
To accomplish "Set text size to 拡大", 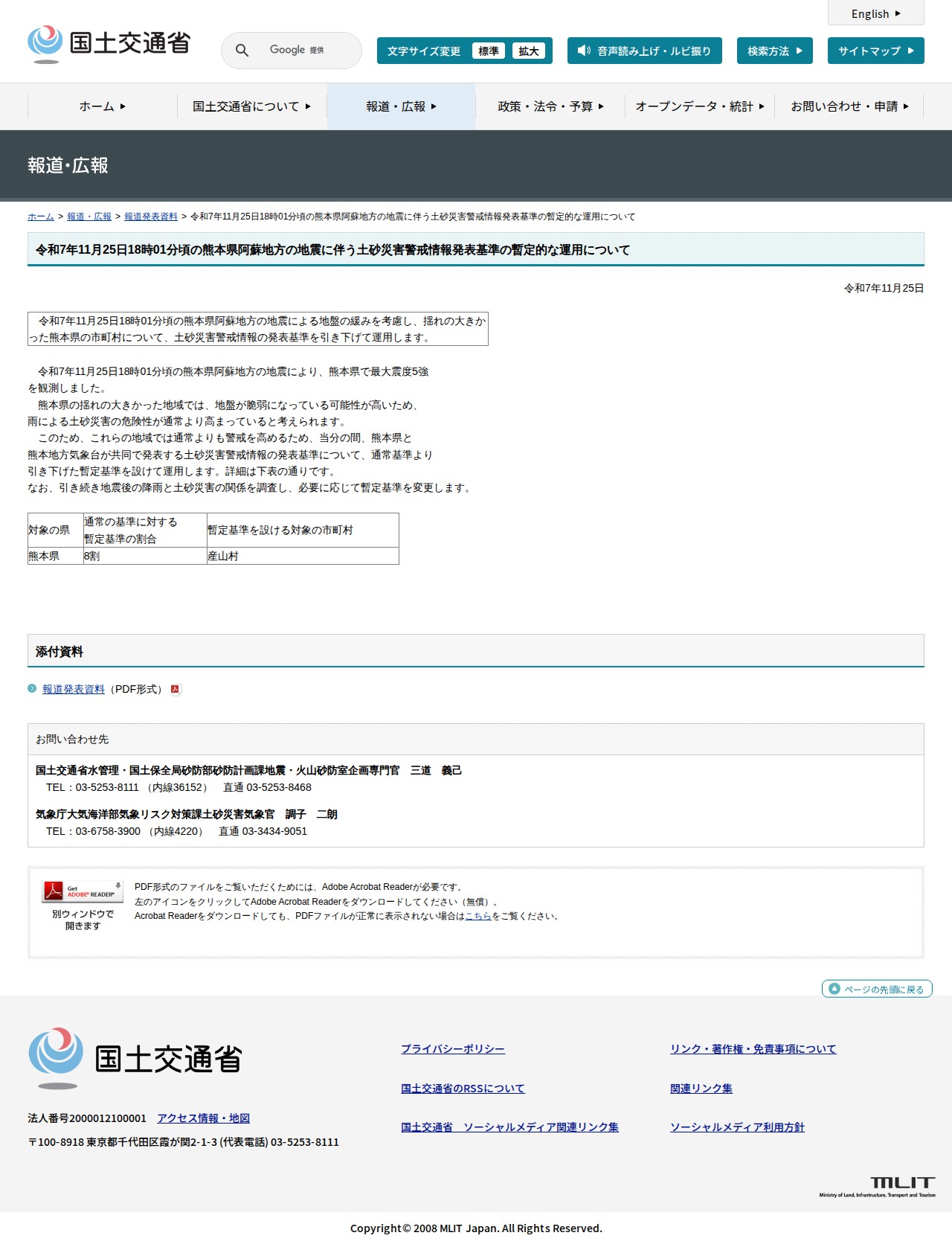I will [529, 51].
